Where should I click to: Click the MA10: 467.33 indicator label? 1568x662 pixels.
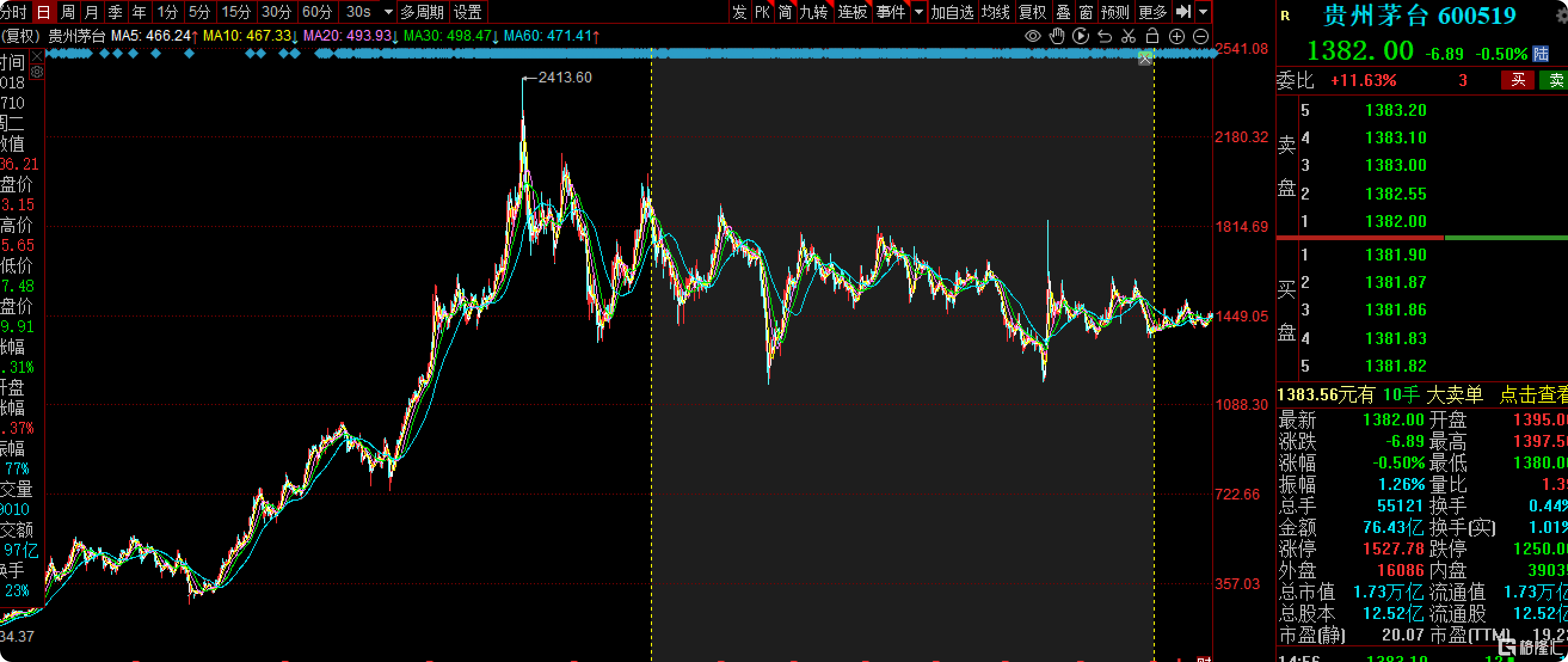tap(250, 36)
